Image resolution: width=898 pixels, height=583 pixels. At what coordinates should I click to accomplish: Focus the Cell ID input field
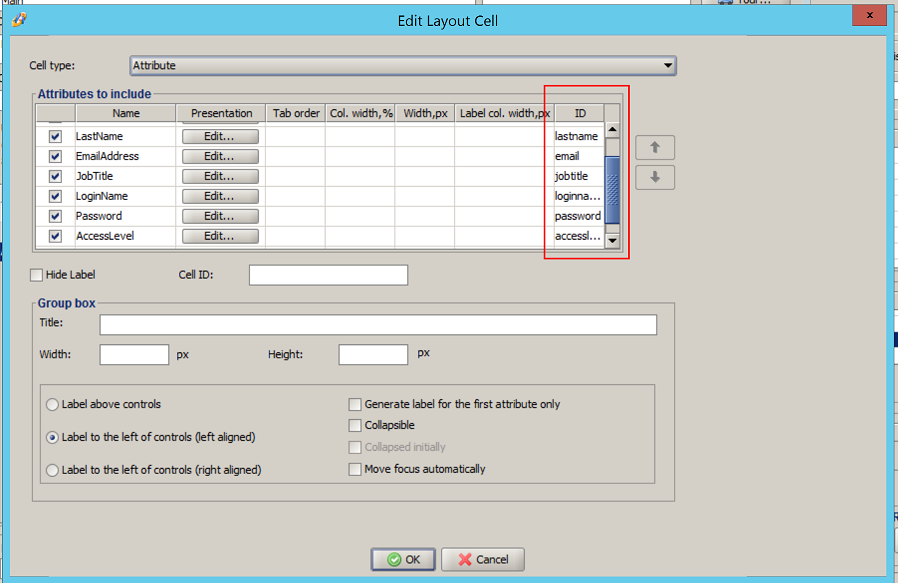pyautogui.click(x=328, y=275)
